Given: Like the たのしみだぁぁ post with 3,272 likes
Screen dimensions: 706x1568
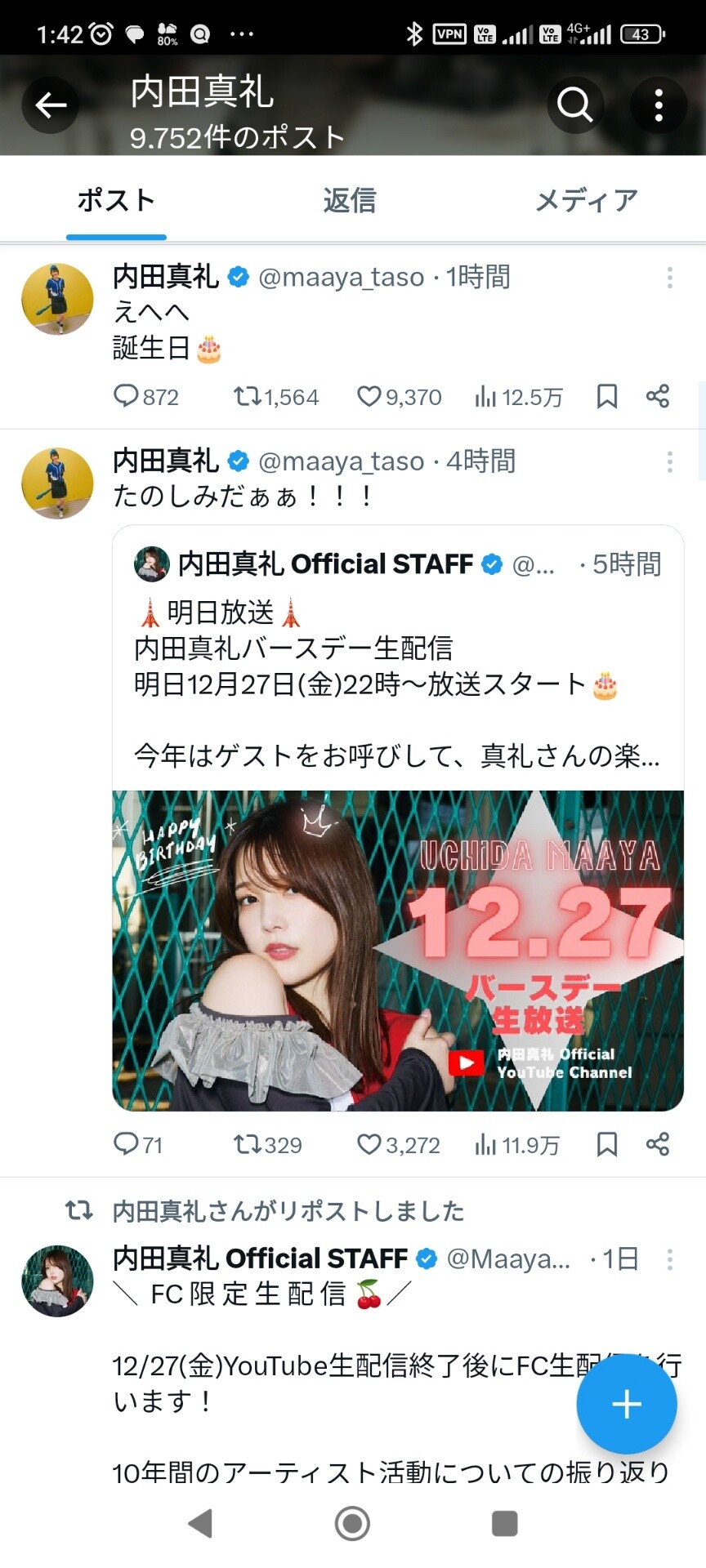Looking at the screenshot, I should (x=399, y=1145).
